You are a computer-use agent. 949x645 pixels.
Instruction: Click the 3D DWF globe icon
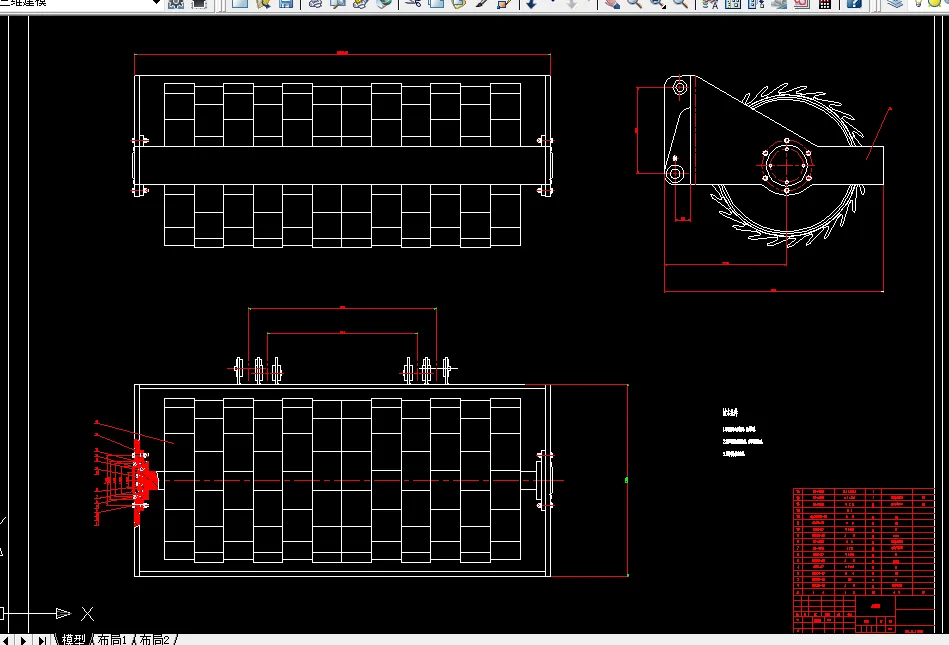tap(384, 4)
